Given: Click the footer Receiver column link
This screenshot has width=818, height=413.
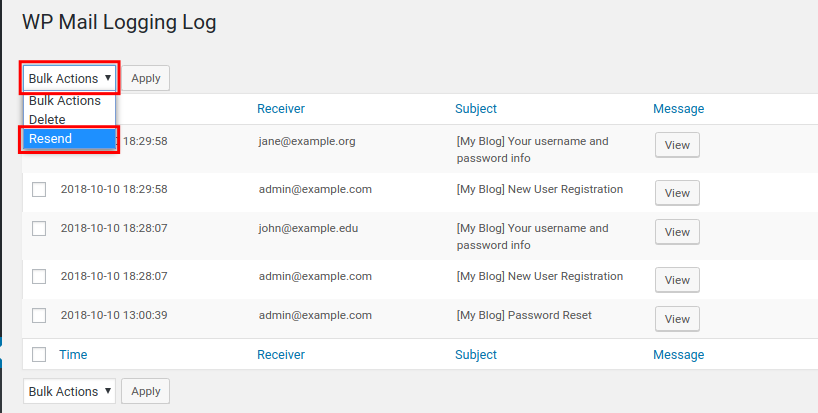Looking at the screenshot, I should click(281, 354).
